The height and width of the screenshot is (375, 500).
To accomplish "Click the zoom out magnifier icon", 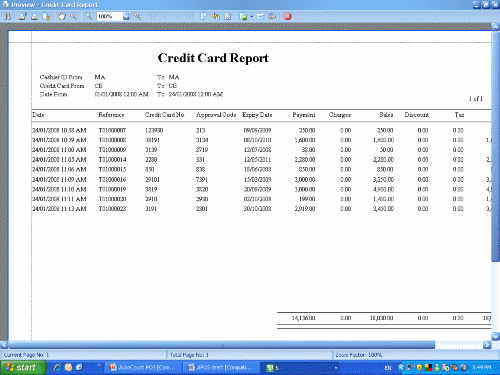I will [89, 16].
